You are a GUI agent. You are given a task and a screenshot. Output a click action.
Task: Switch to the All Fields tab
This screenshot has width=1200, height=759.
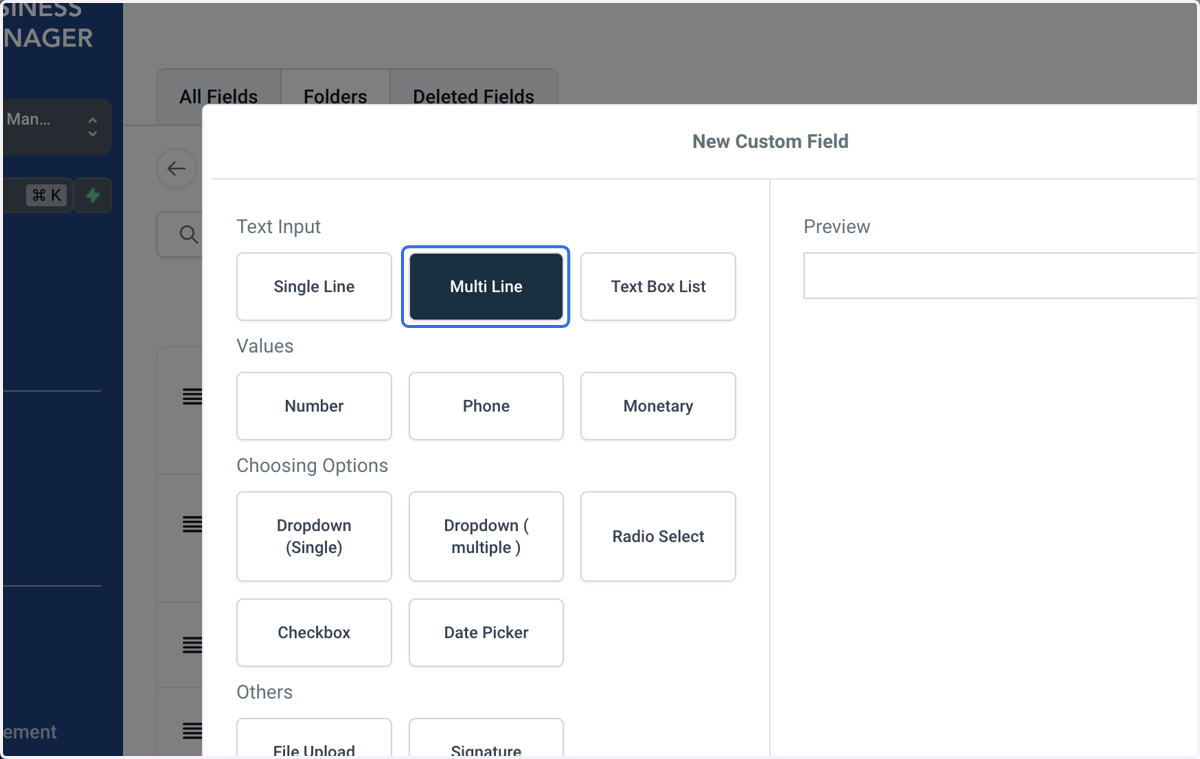pos(219,97)
